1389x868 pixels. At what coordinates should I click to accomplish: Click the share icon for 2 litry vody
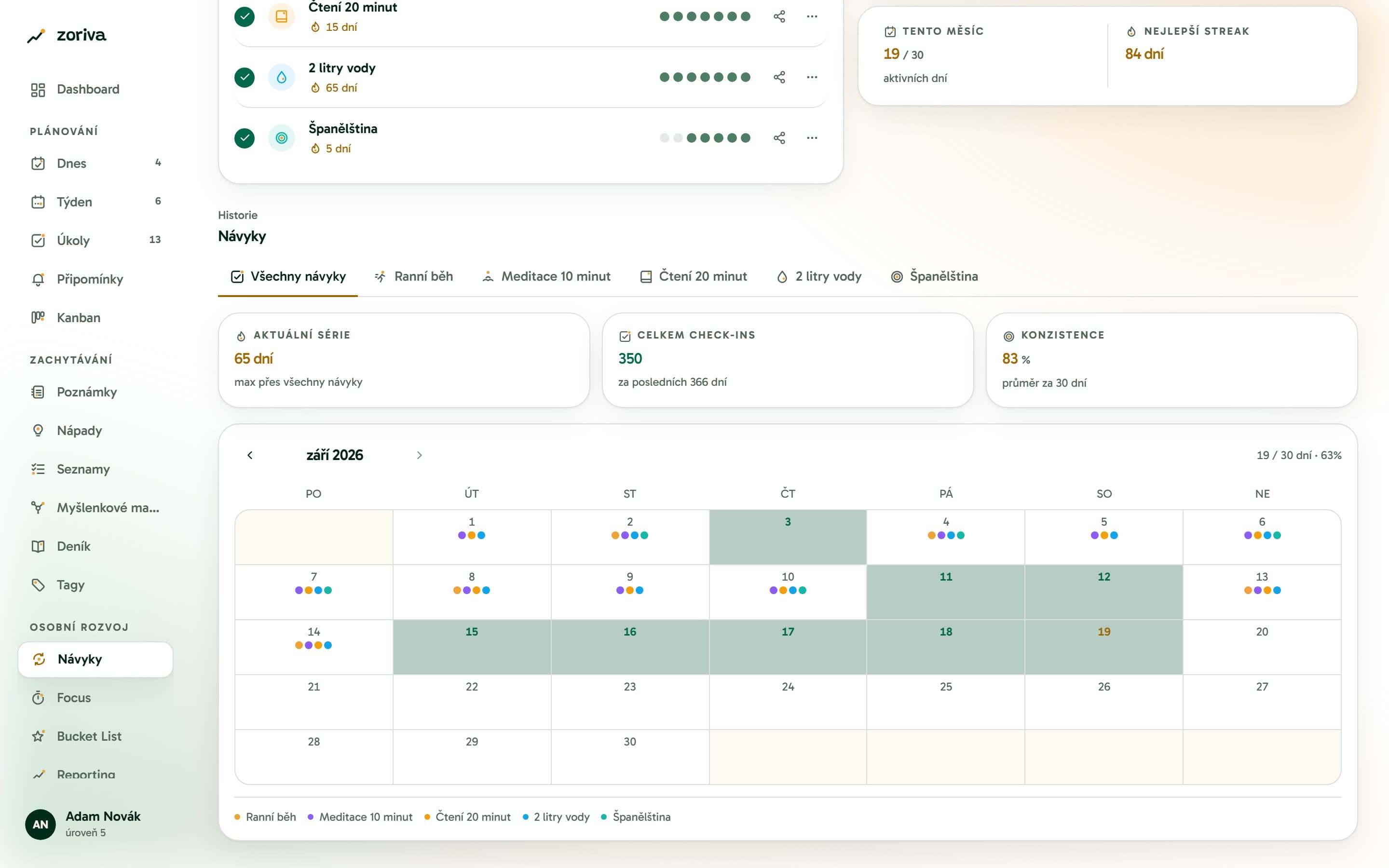[x=779, y=77]
